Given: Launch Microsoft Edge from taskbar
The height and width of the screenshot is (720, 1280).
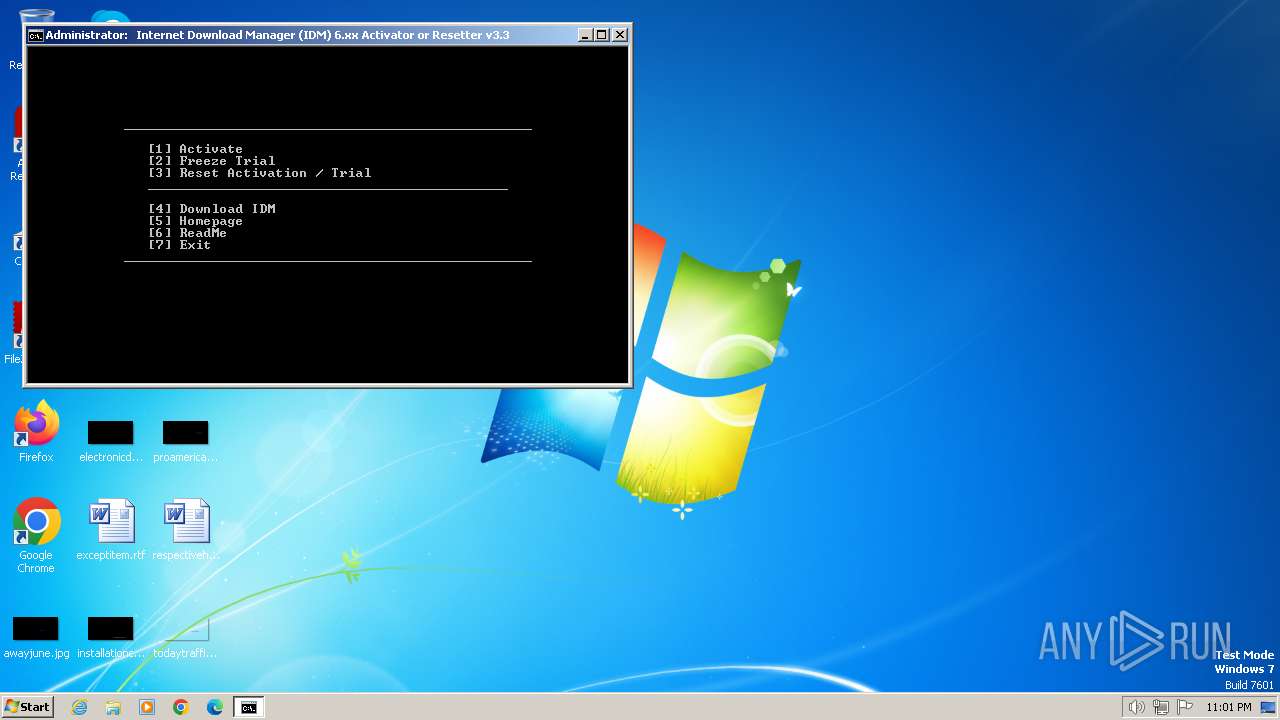Looking at the screenshot, I should click(x=215, y=707).
